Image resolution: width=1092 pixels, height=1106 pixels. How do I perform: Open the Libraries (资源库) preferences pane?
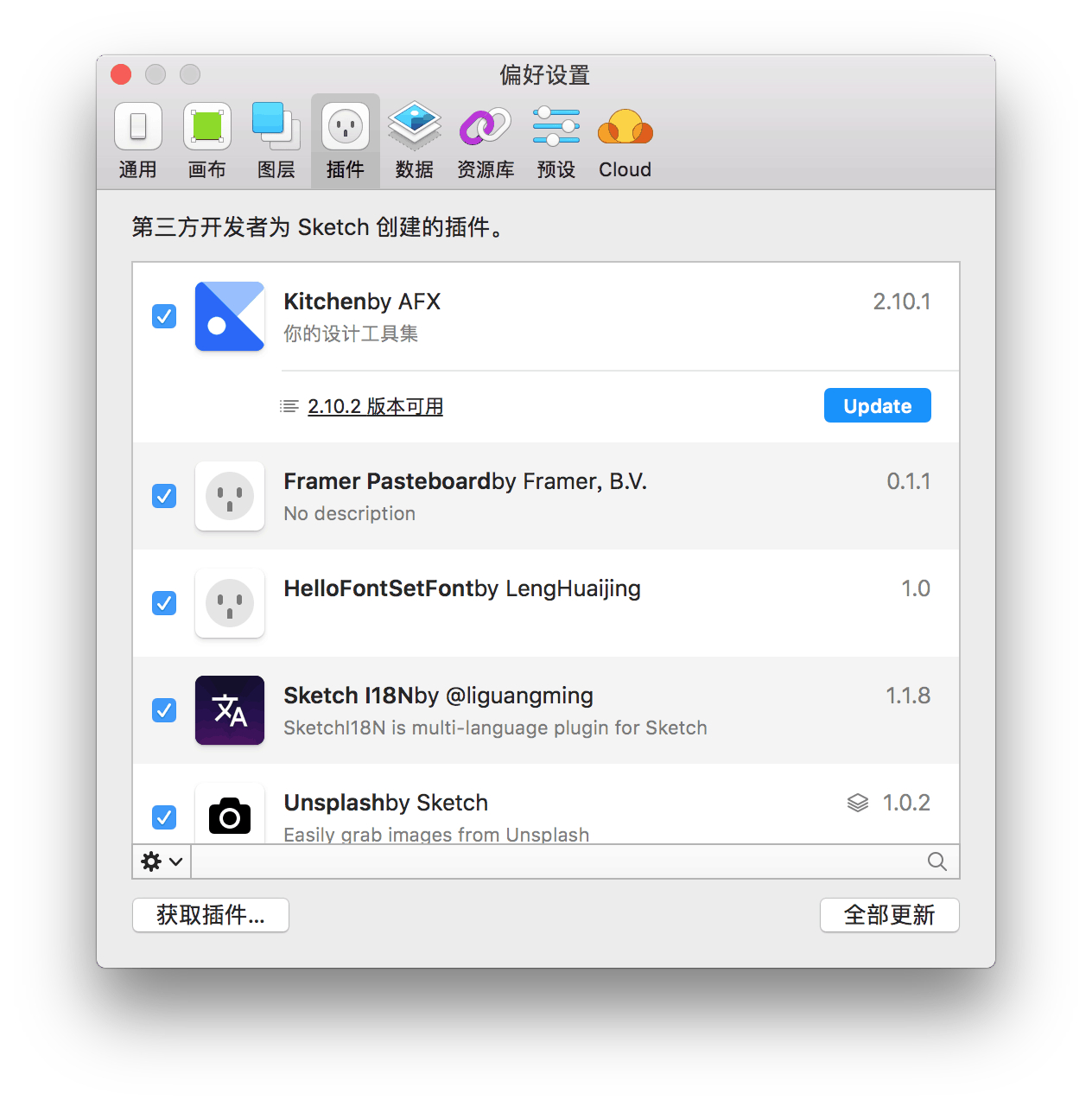(x=486, y=140)
